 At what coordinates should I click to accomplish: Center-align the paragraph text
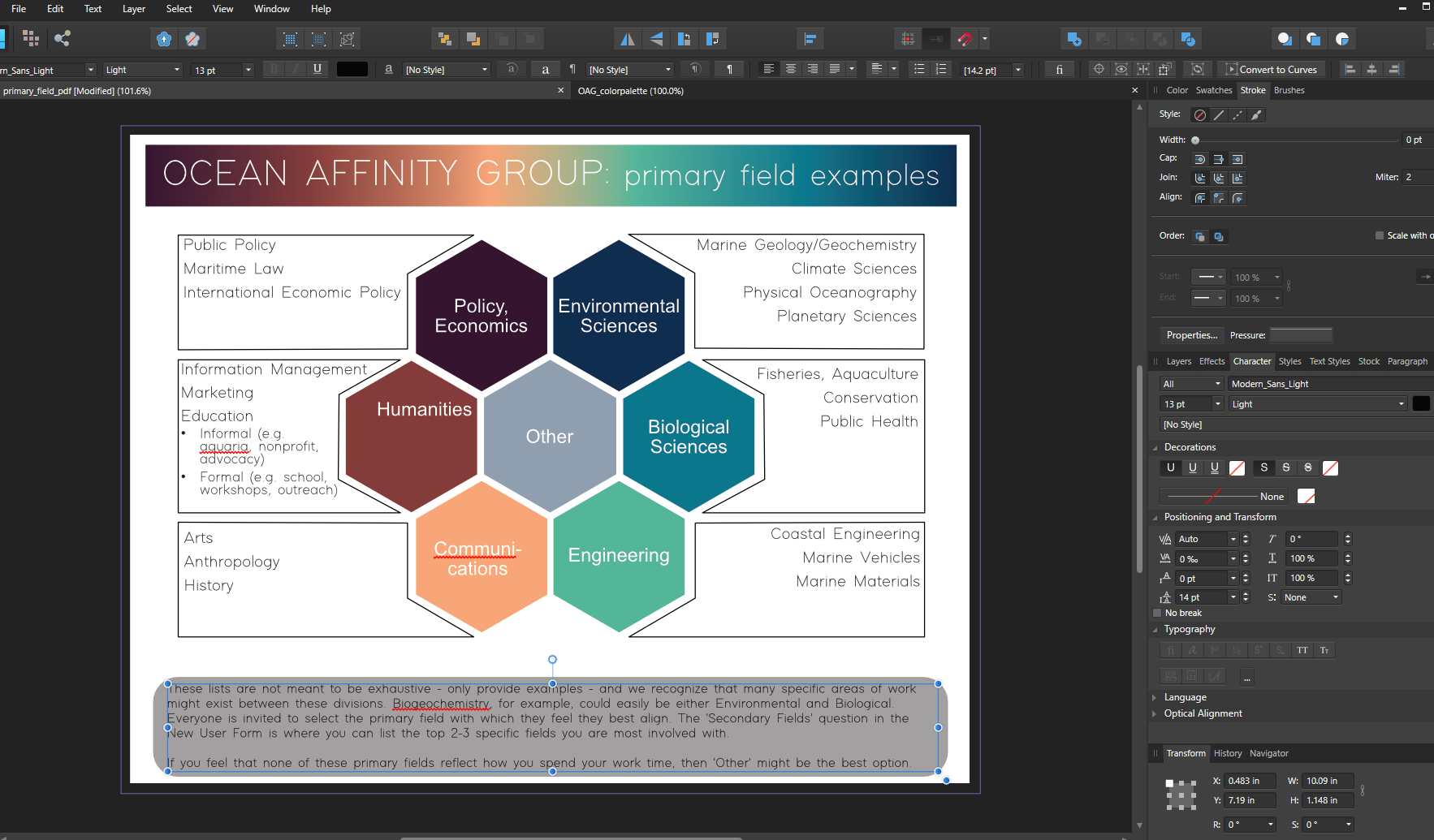[790, 70]
